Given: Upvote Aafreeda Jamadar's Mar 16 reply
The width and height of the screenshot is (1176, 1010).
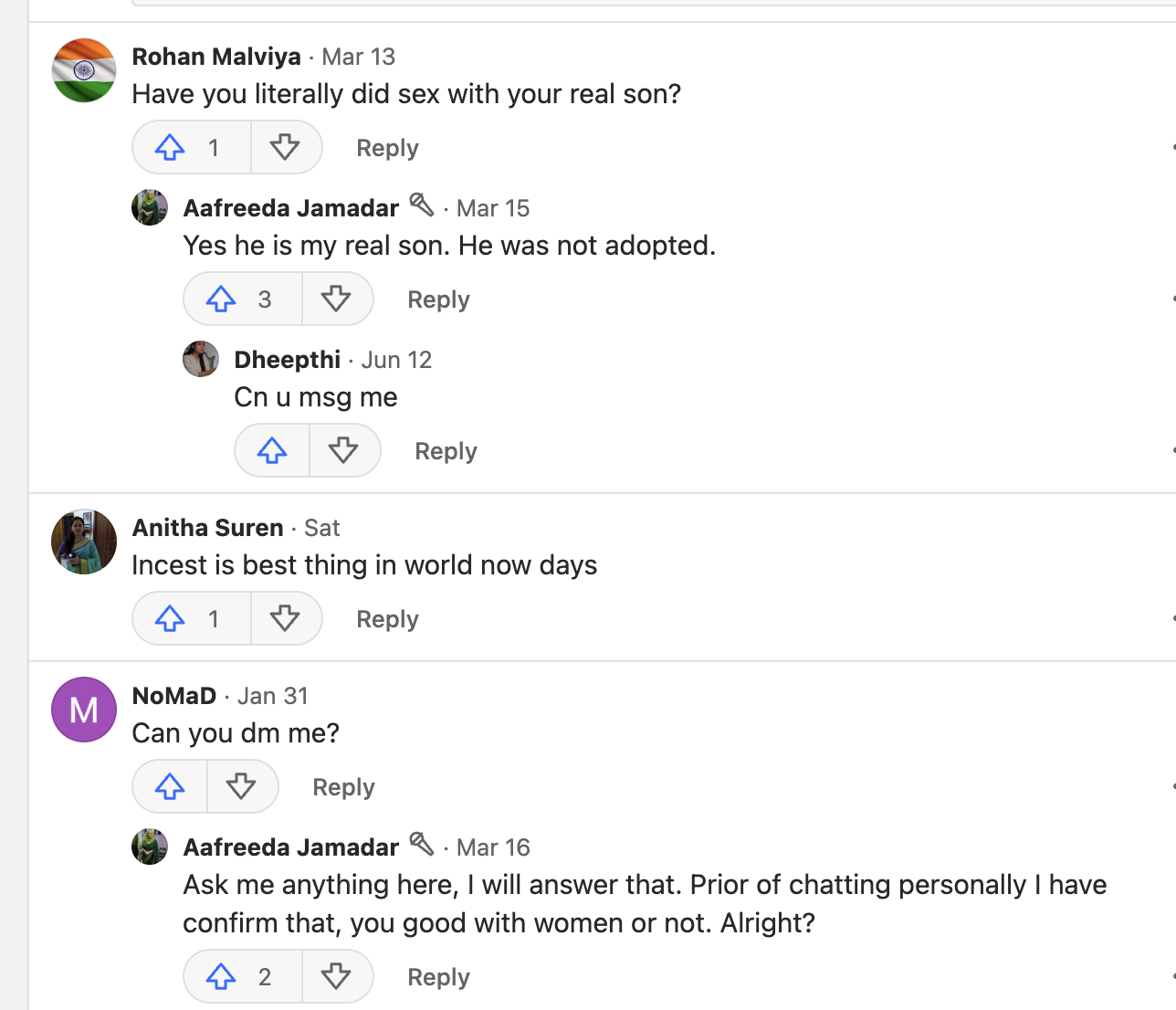Looking at the screenshot, I should click(222, 976).
